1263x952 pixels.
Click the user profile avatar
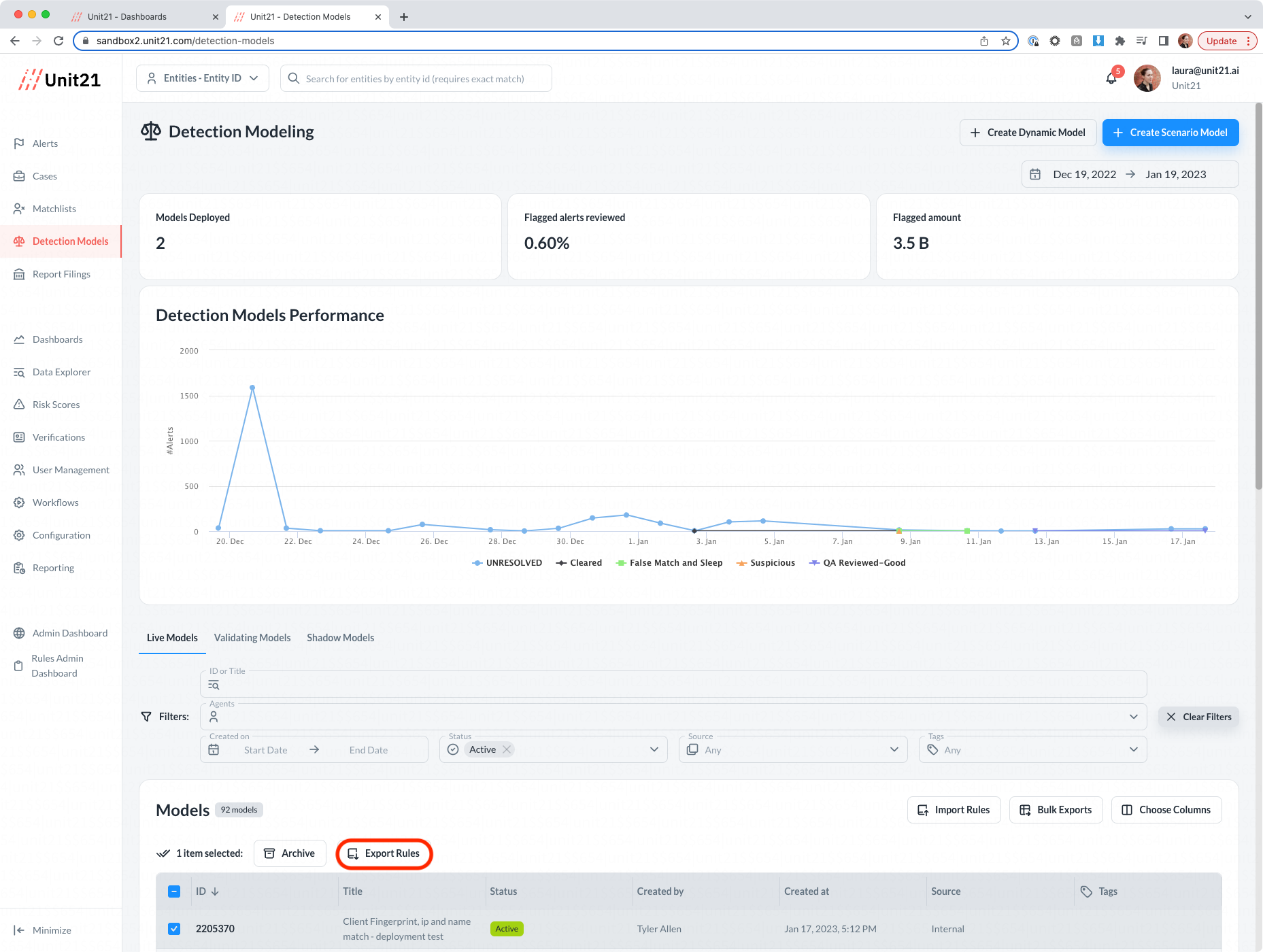click(x=1147, y=78)
